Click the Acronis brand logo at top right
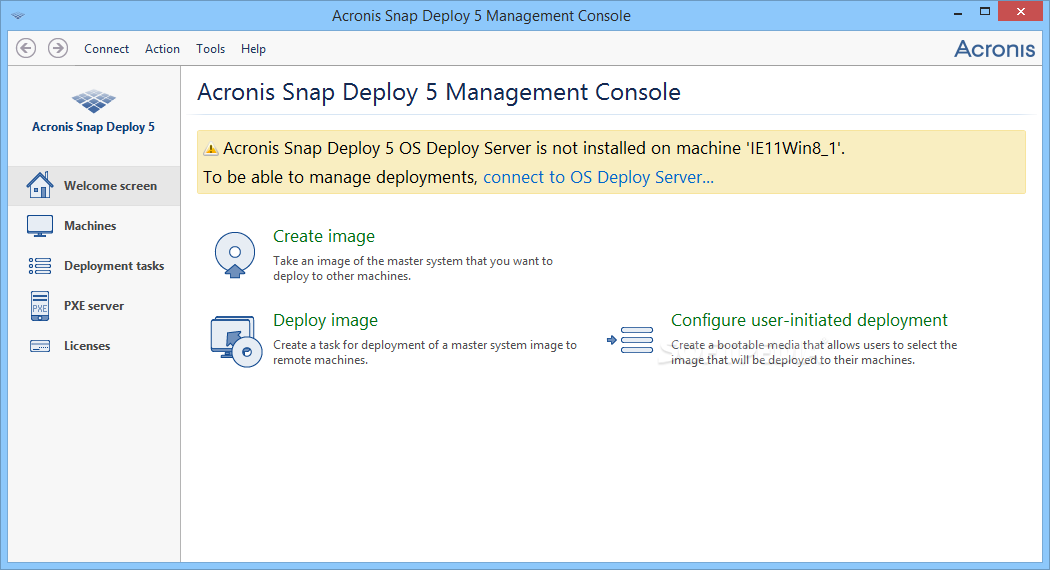Viewport: 1050px width, 570px height. click(x=994, y=49)
